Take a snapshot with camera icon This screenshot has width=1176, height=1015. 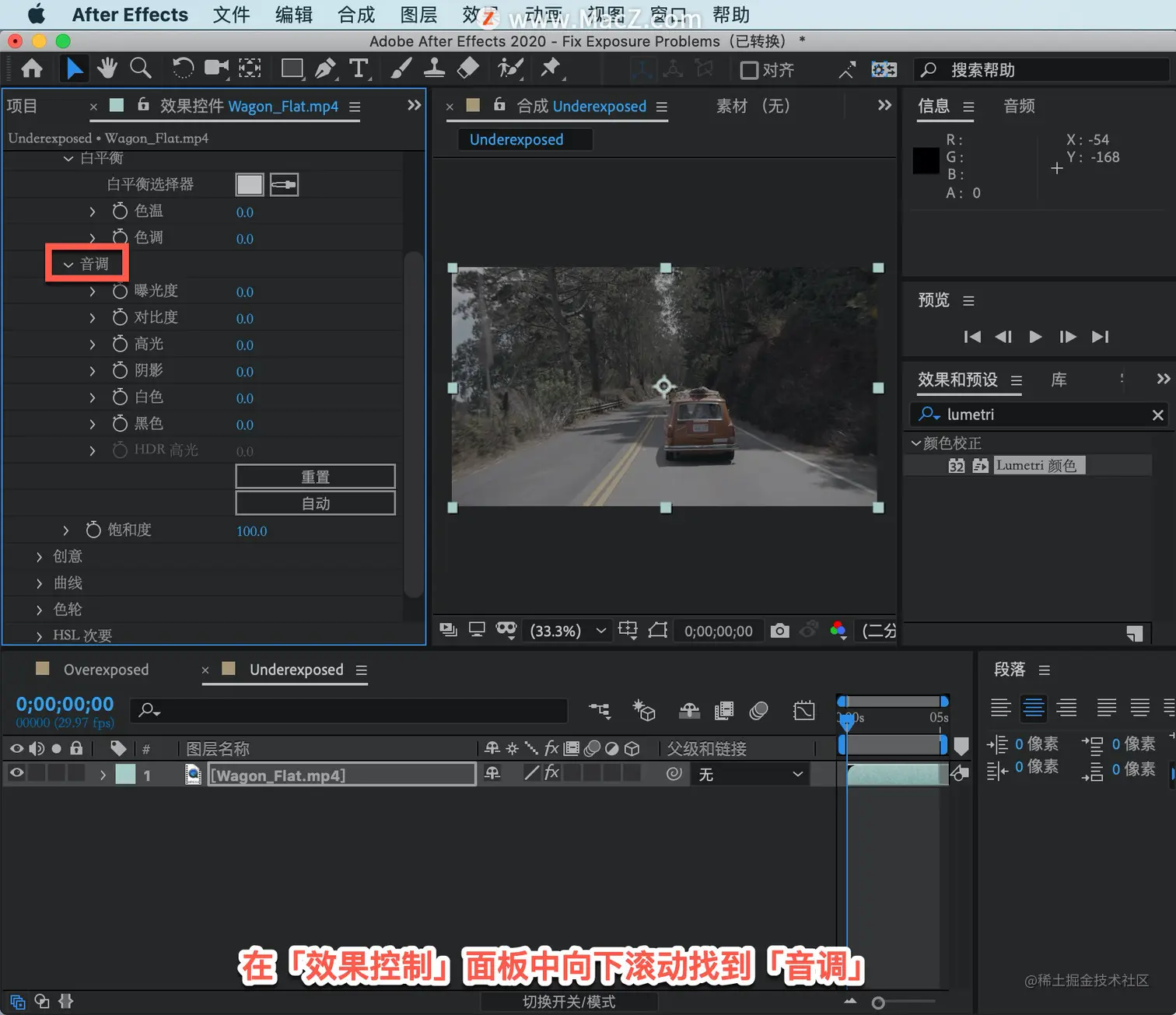779,631
